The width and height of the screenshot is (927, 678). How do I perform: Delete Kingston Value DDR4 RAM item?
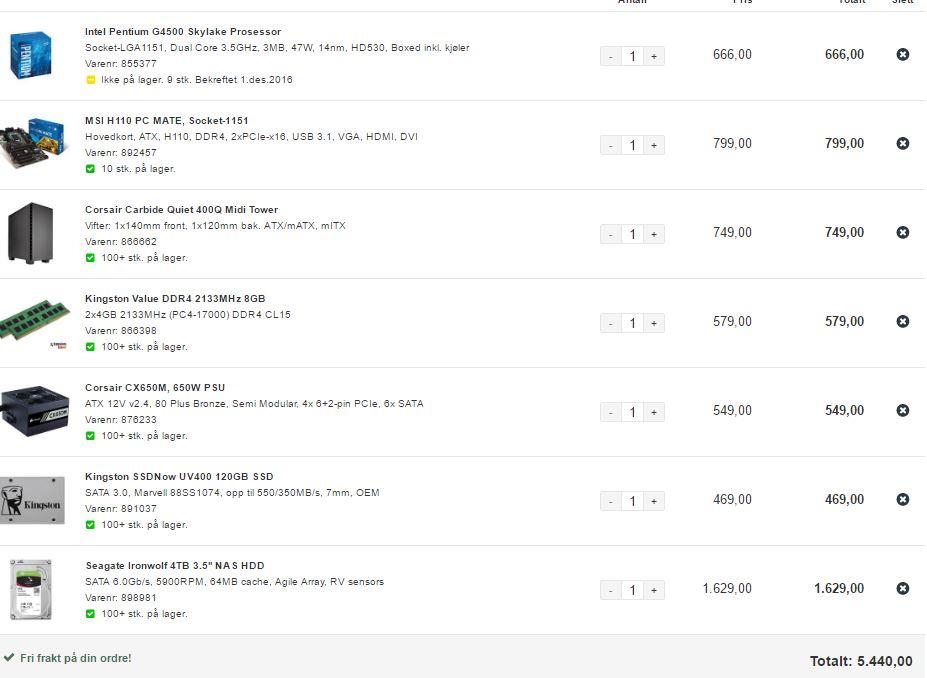[902, 321]
